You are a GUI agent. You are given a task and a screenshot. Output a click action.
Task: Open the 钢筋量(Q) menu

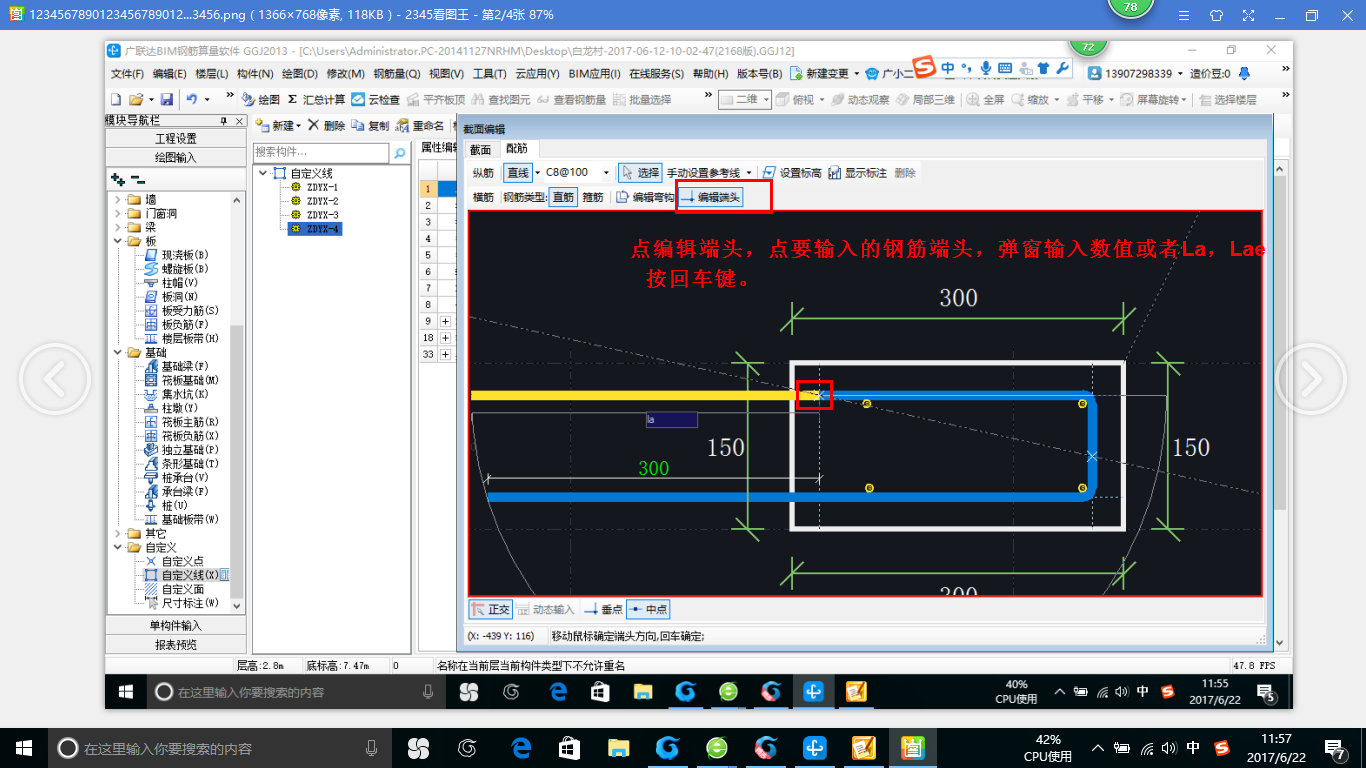coord(397,74)
